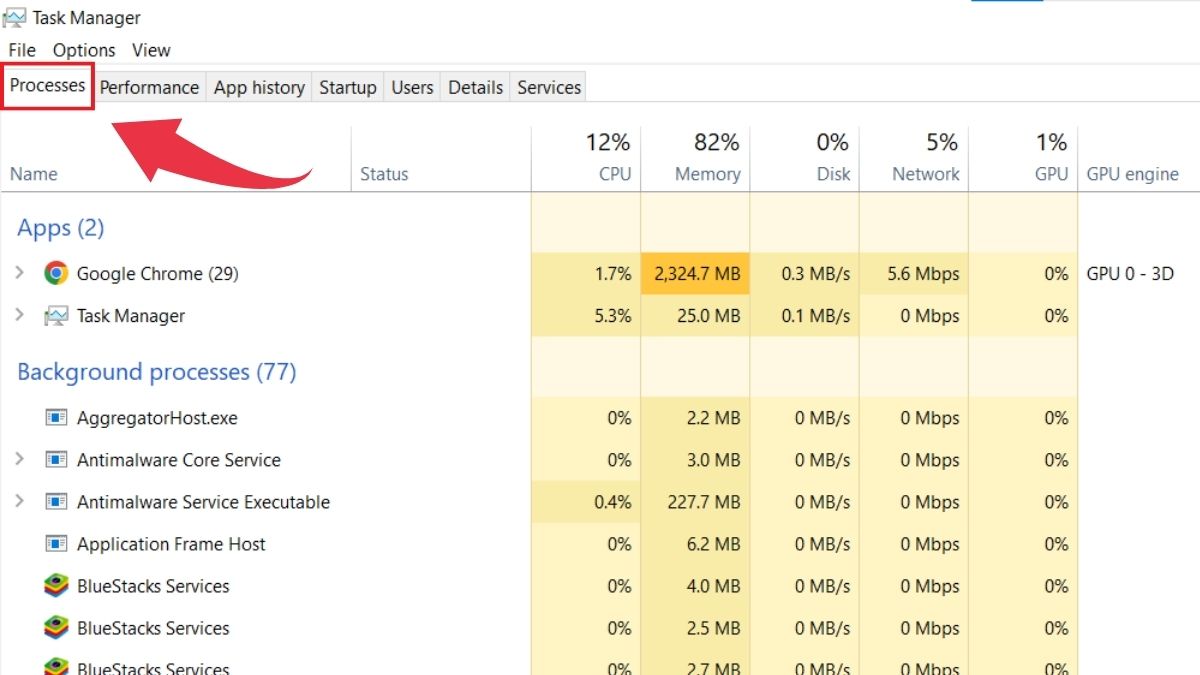
Task: Click the Google Chrome app icon
Action: (x=56, y=273)
